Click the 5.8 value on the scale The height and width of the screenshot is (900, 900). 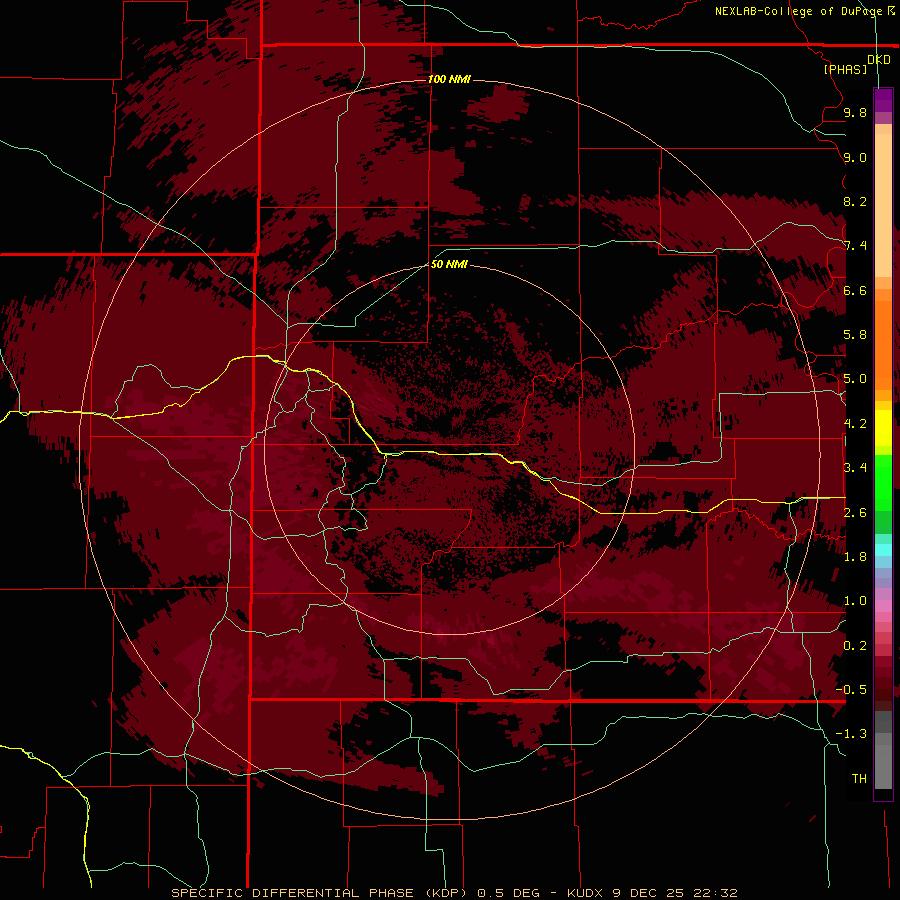click(x=855, y=334)
